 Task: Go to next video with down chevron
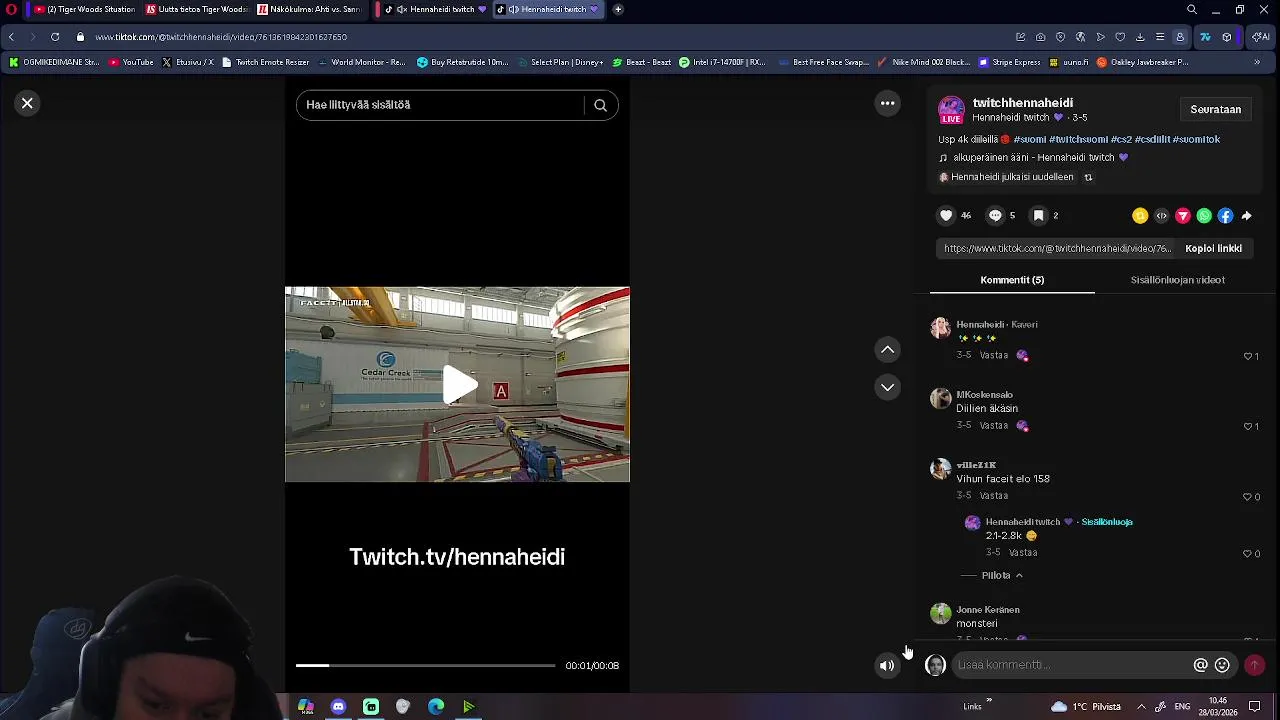coord(887,387)
